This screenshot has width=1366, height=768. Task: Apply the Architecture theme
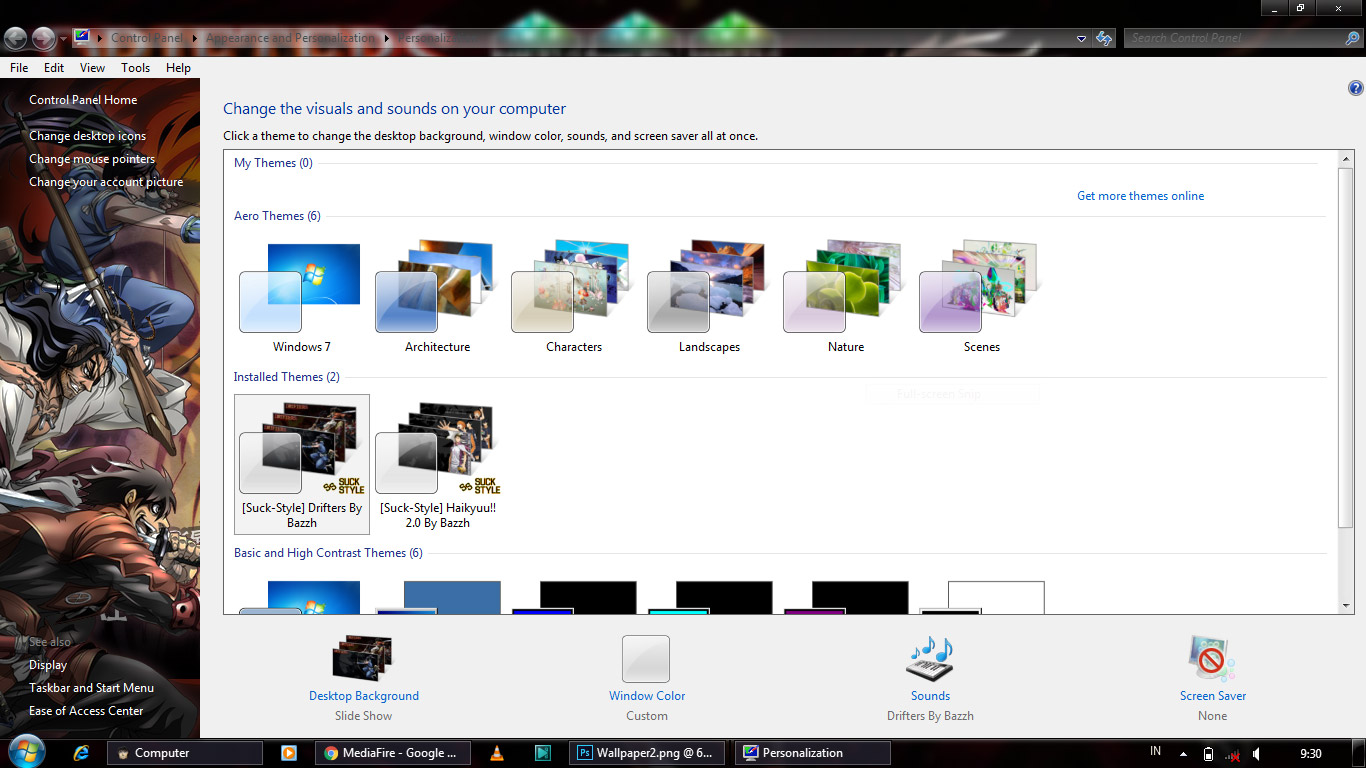(x=437, y=297)
